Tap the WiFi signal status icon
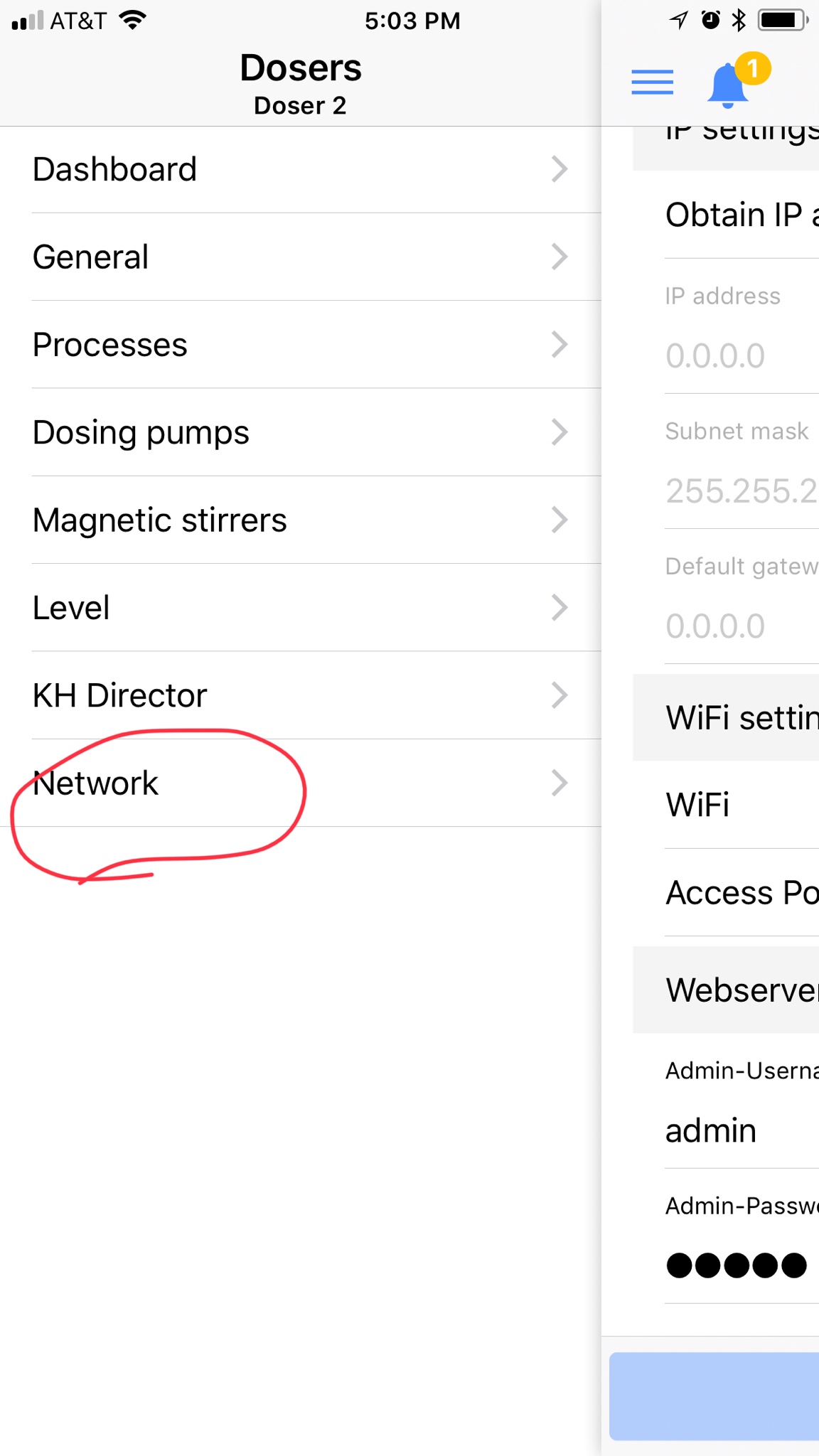Screen dimensions: 819x1456 (133, 20)
